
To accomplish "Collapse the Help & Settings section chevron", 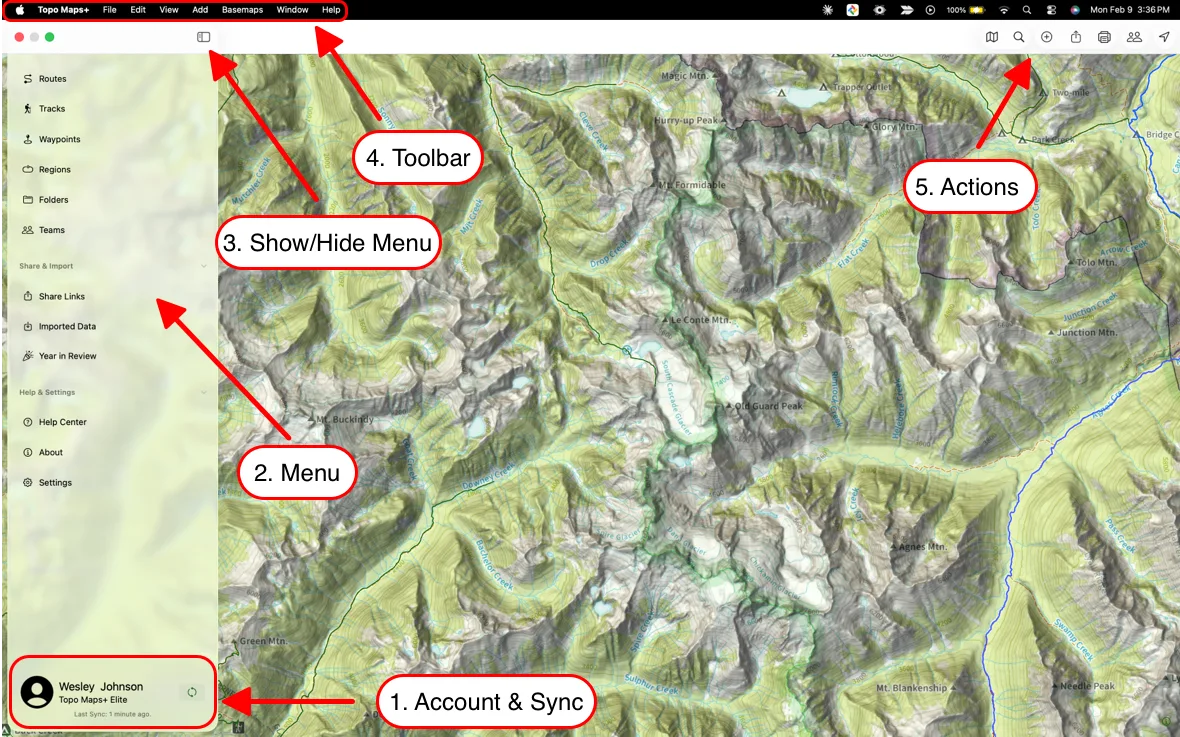I will click(x=204, y=393).
